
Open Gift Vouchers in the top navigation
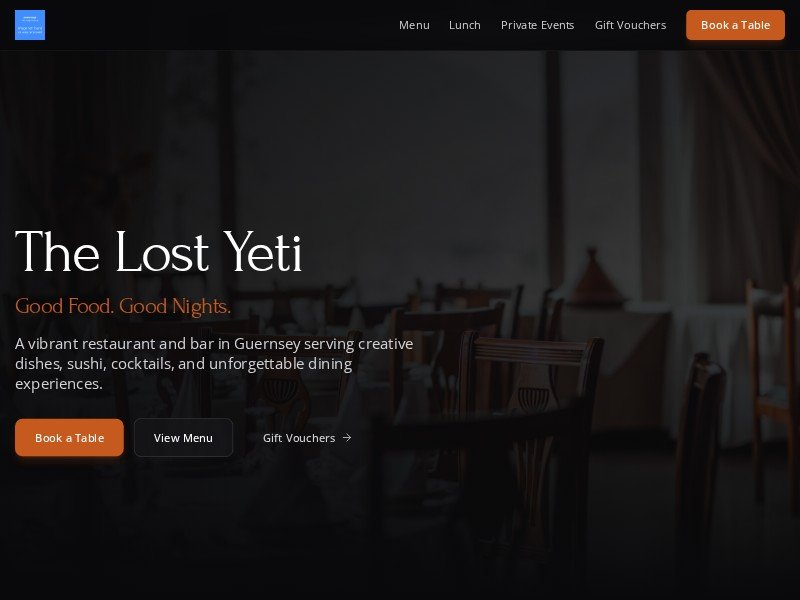(631, 25)
